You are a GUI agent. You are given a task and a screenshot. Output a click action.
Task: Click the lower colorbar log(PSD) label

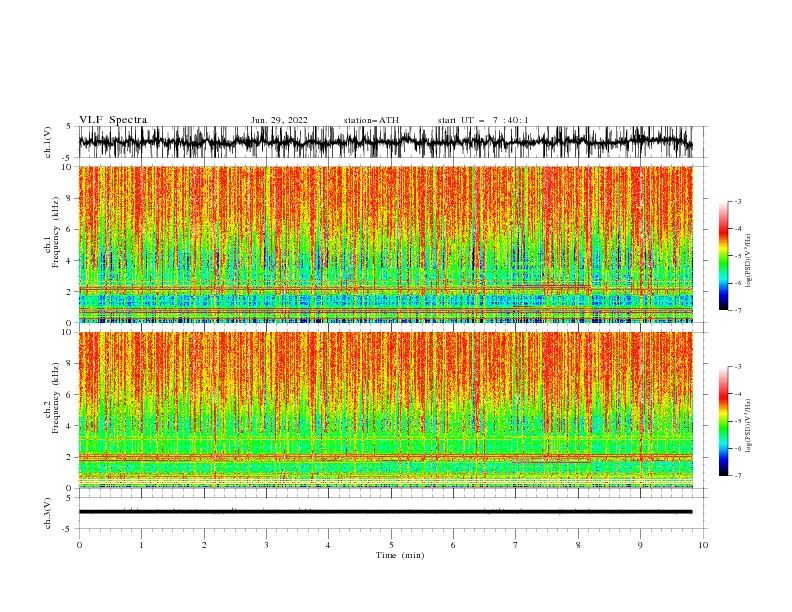pos(749,426)
